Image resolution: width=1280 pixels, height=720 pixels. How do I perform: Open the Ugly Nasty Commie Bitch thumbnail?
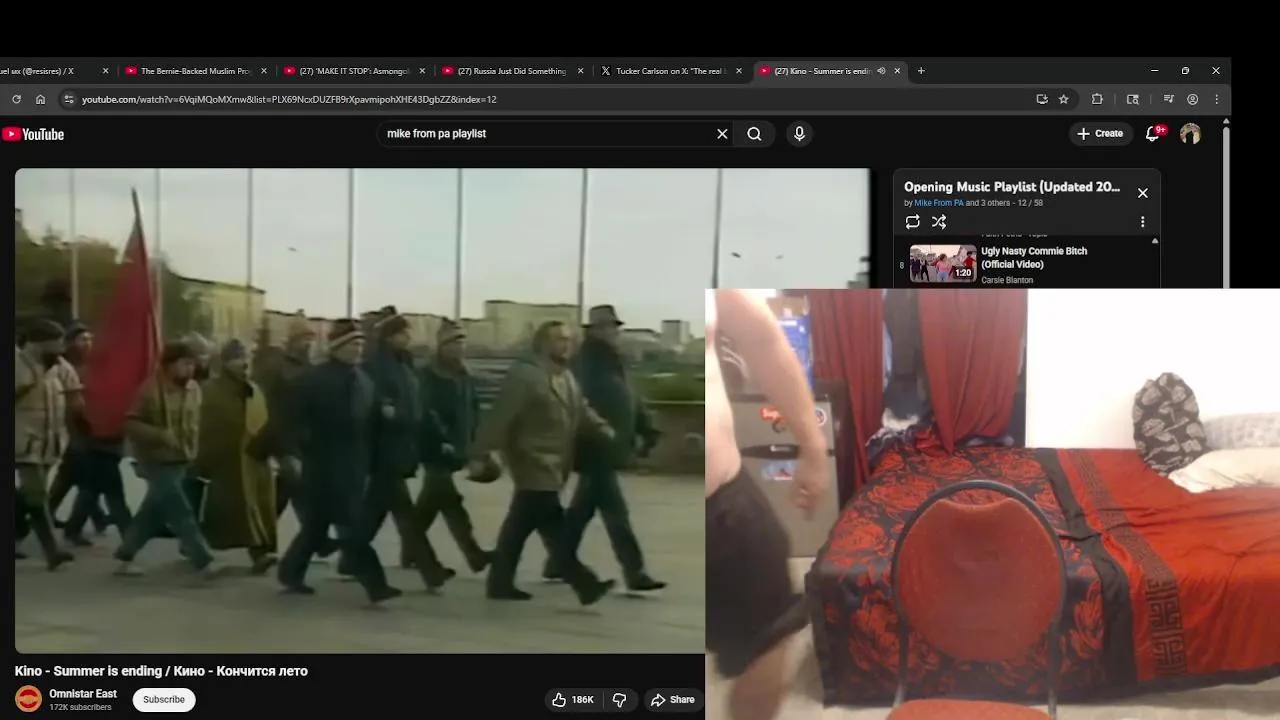point(943,264)
